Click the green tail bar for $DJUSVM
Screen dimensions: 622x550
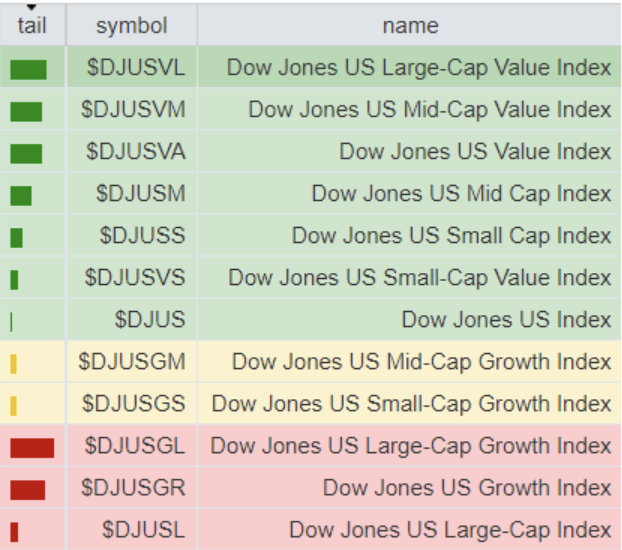coord(26,111)
